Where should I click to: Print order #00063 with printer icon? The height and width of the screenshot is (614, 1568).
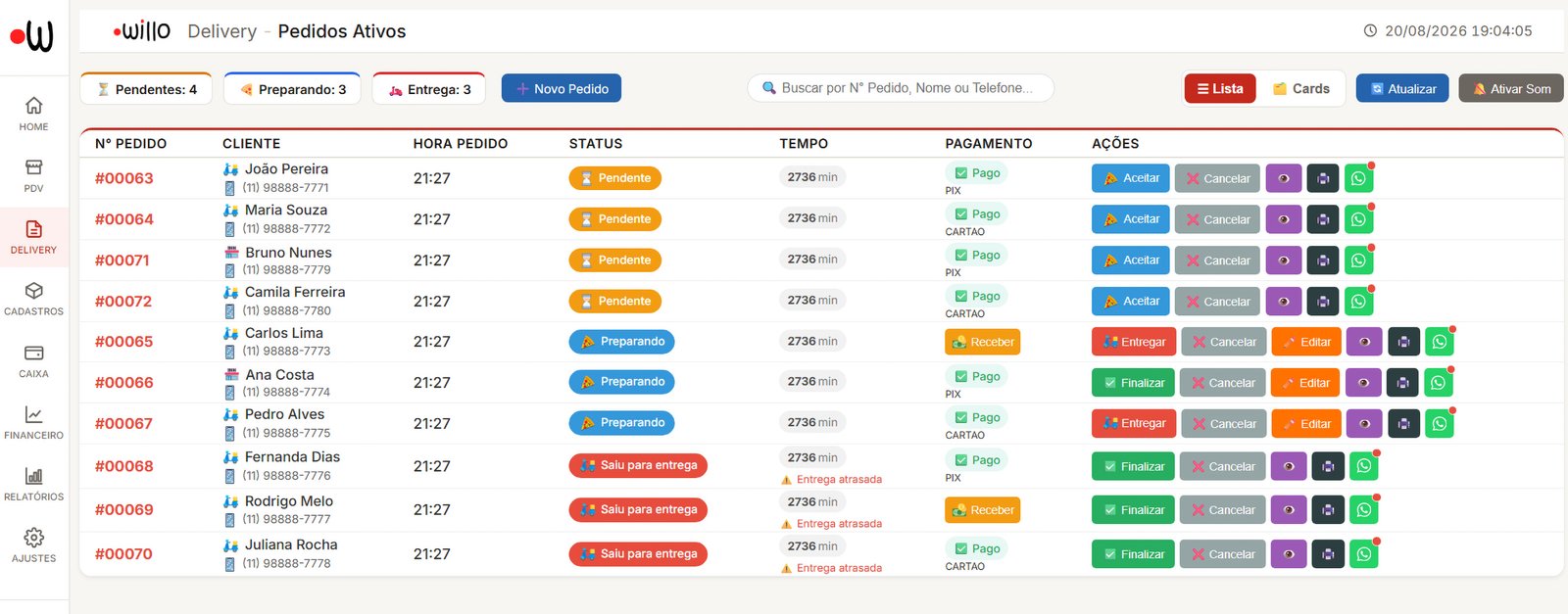[1323, 178]
